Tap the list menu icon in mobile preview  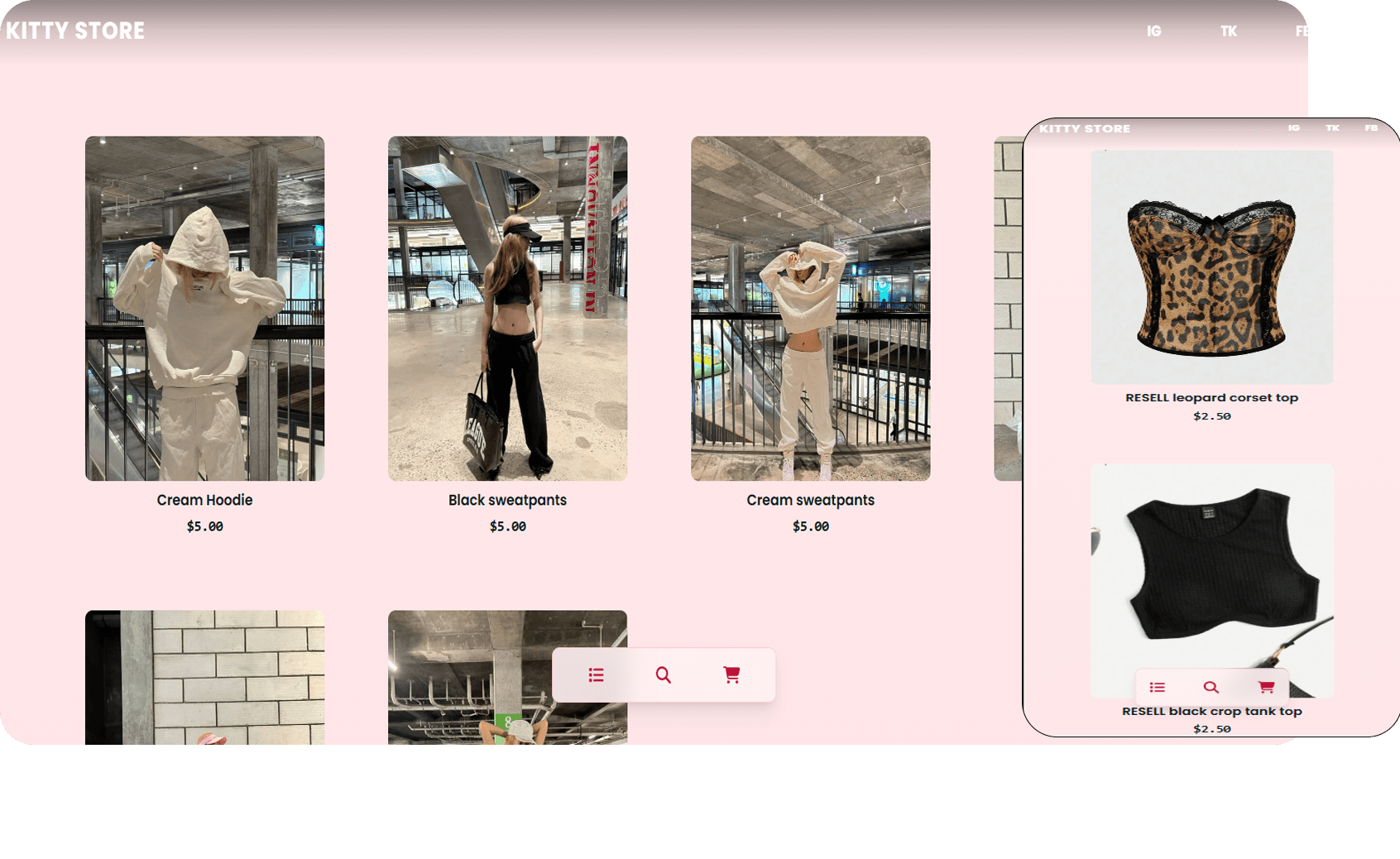point(1157,687)
